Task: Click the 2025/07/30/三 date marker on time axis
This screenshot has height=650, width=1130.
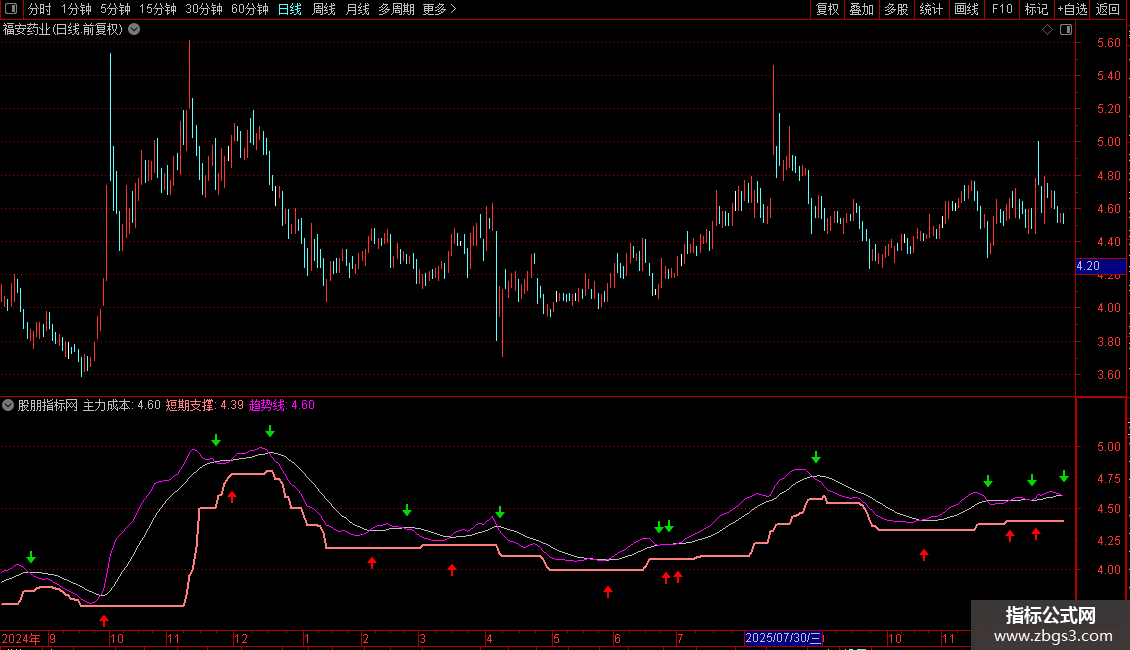Action: (x=783, y=638)
